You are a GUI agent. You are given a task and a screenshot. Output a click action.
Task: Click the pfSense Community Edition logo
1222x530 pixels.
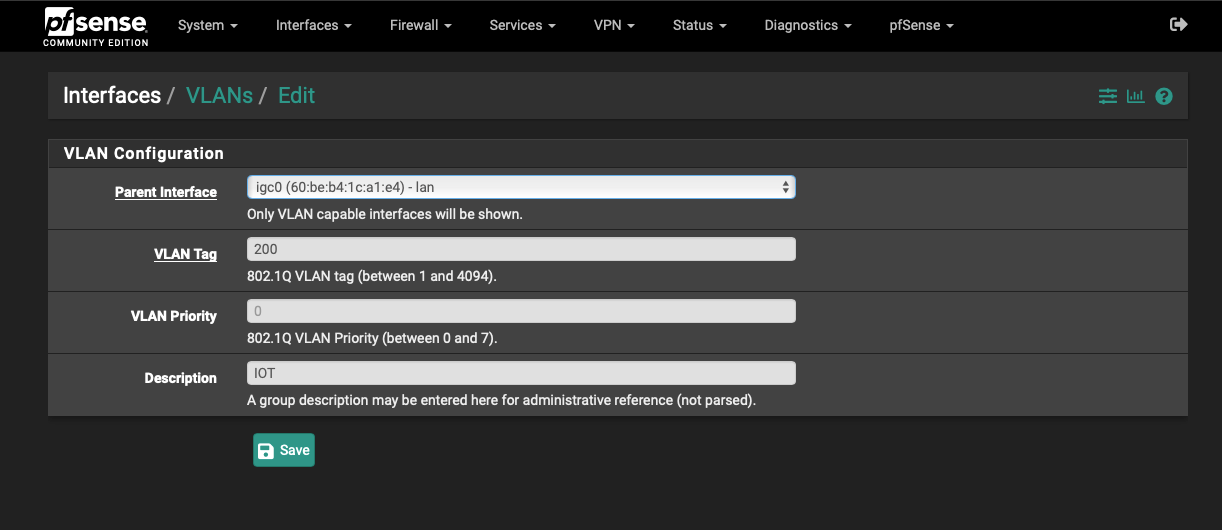tap(96, 27)
